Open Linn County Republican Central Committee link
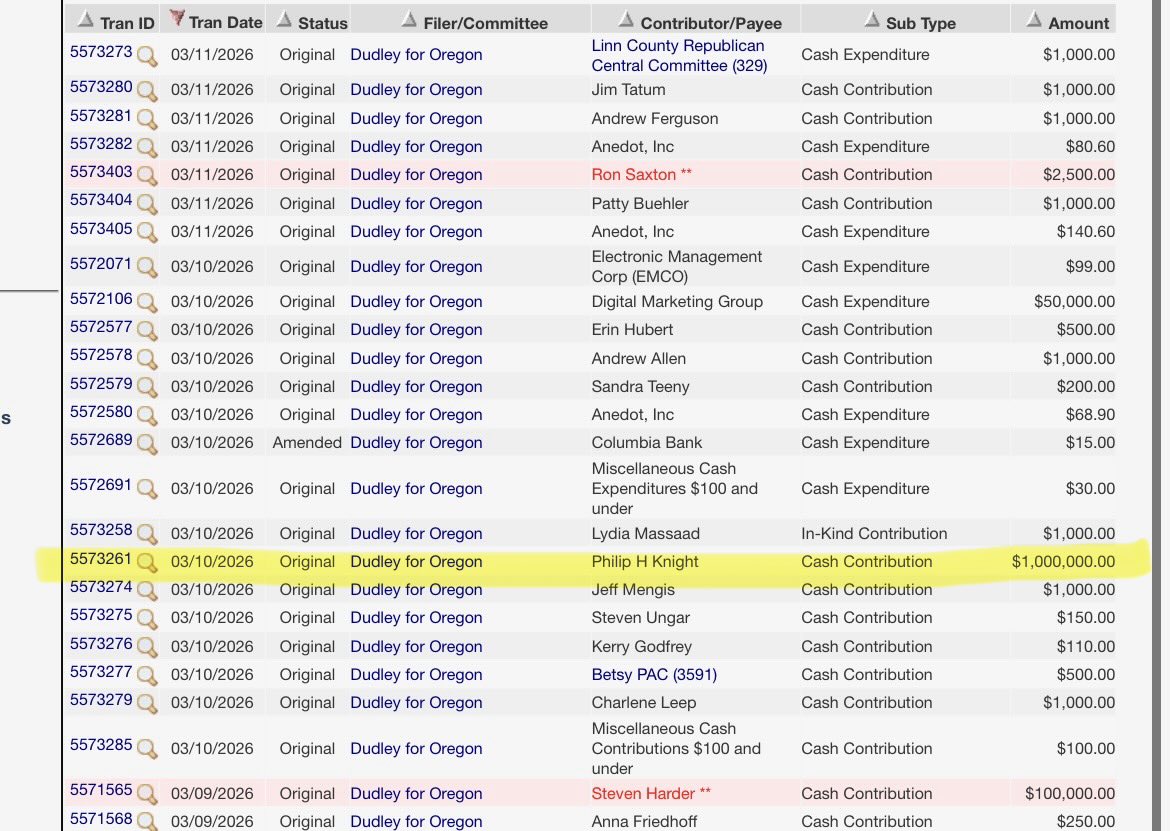Image resolution: width=1170 pixels, height=831 pixels. 679,55
